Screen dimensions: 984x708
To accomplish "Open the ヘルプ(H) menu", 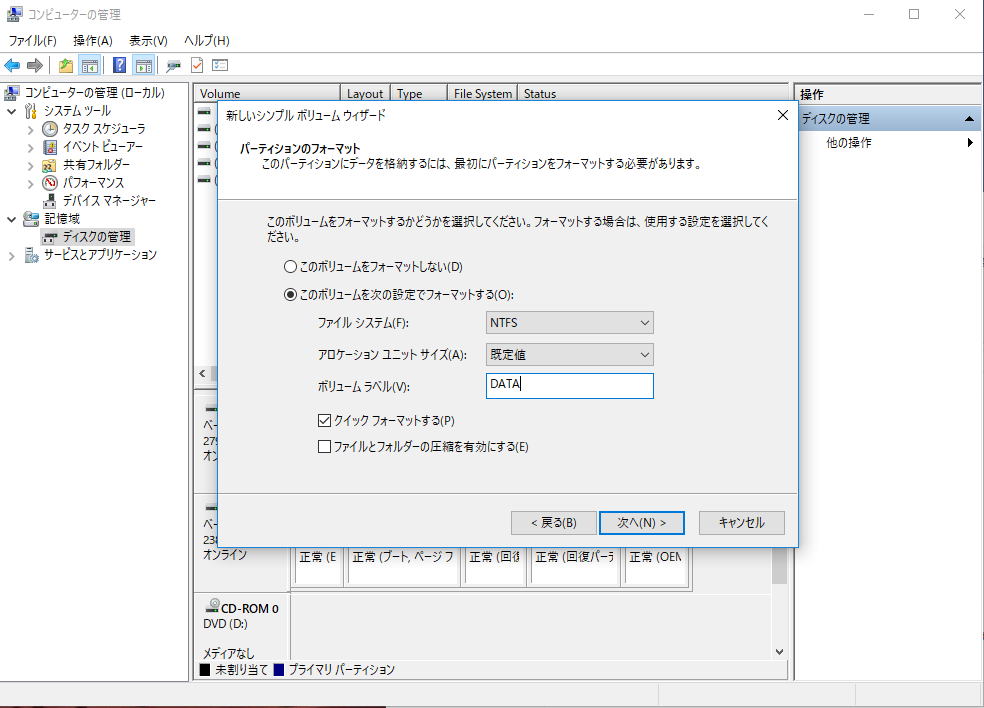I will point(206,41).
